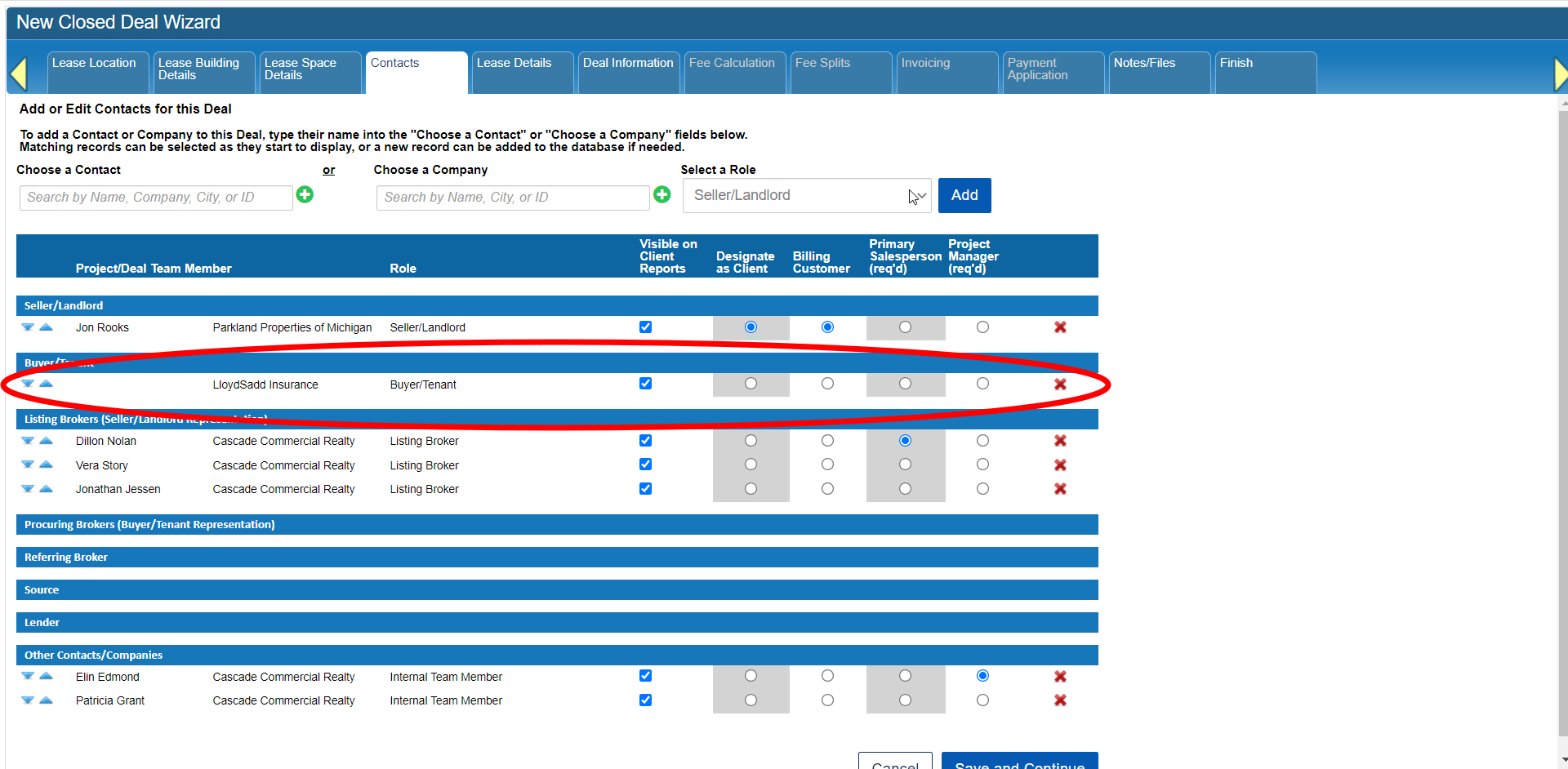Click left yellow arrow to scroll wizard tabs
1568x769 pixels.
tap(19, 73)
